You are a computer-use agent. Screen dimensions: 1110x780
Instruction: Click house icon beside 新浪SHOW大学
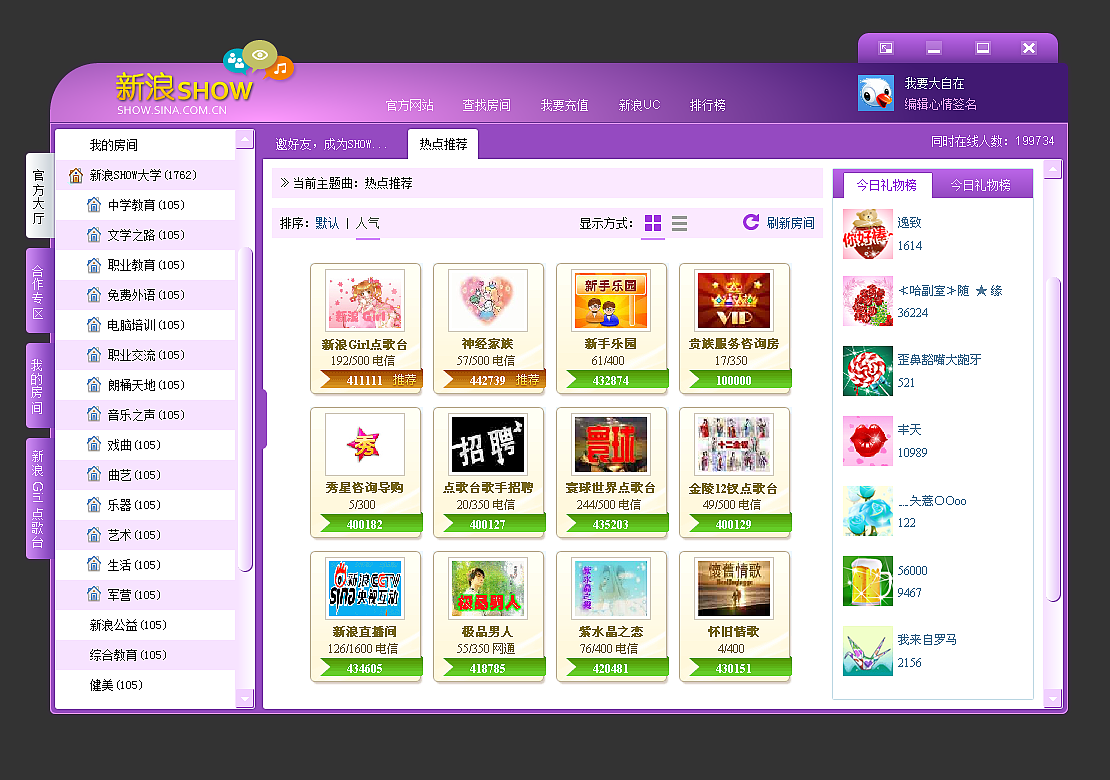[x=76, y=175]
